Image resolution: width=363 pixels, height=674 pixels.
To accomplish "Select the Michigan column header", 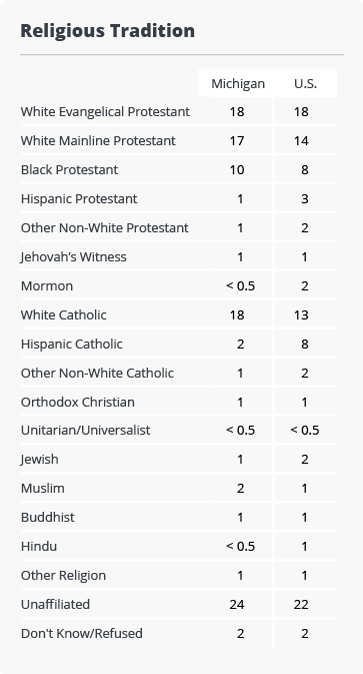I will click(238, 83).
